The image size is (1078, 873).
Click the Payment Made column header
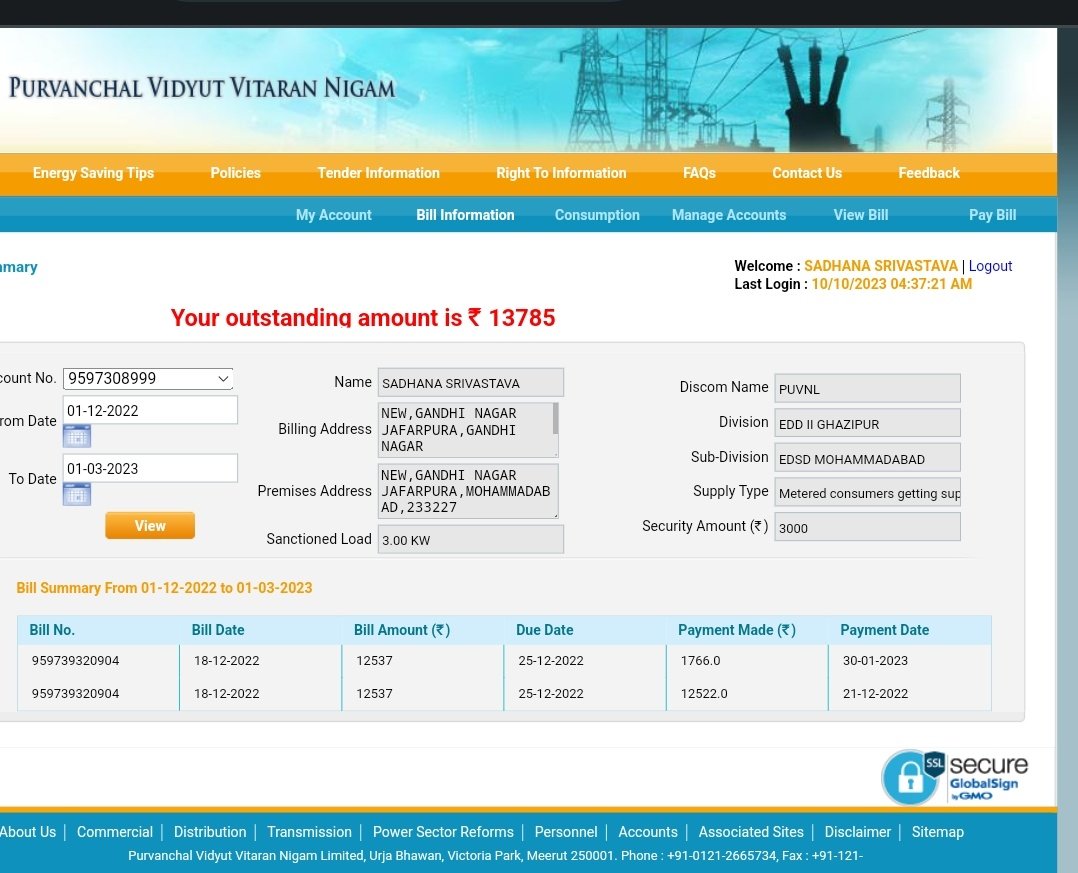736,630
